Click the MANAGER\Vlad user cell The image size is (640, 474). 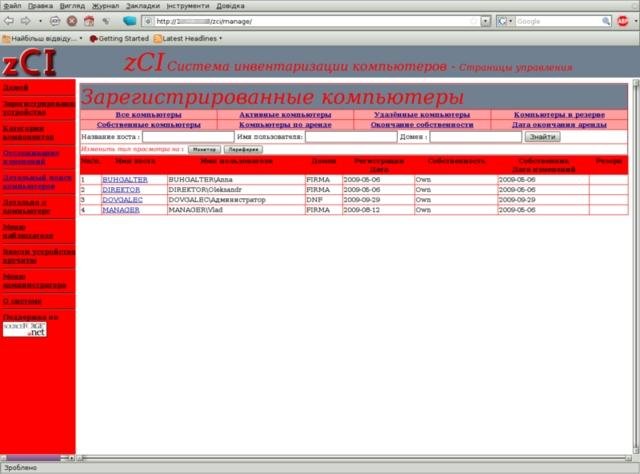coord(236,210)
